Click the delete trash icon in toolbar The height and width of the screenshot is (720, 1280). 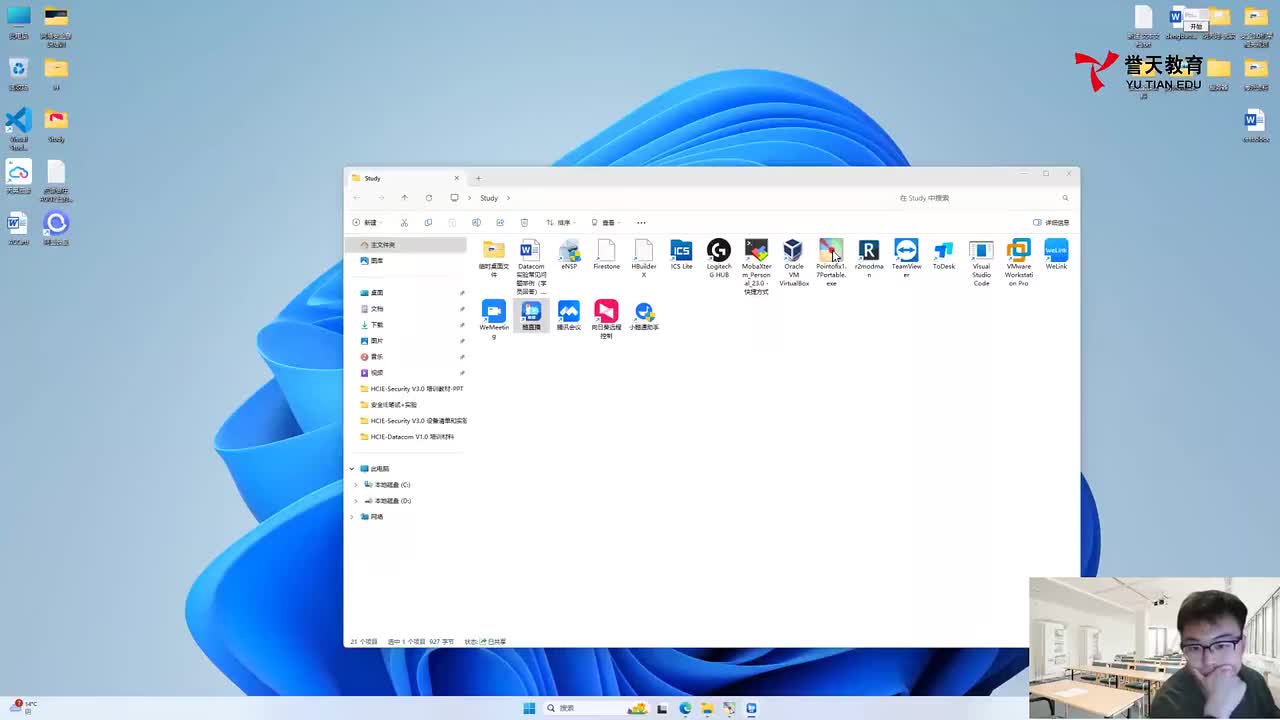(524, 223)
